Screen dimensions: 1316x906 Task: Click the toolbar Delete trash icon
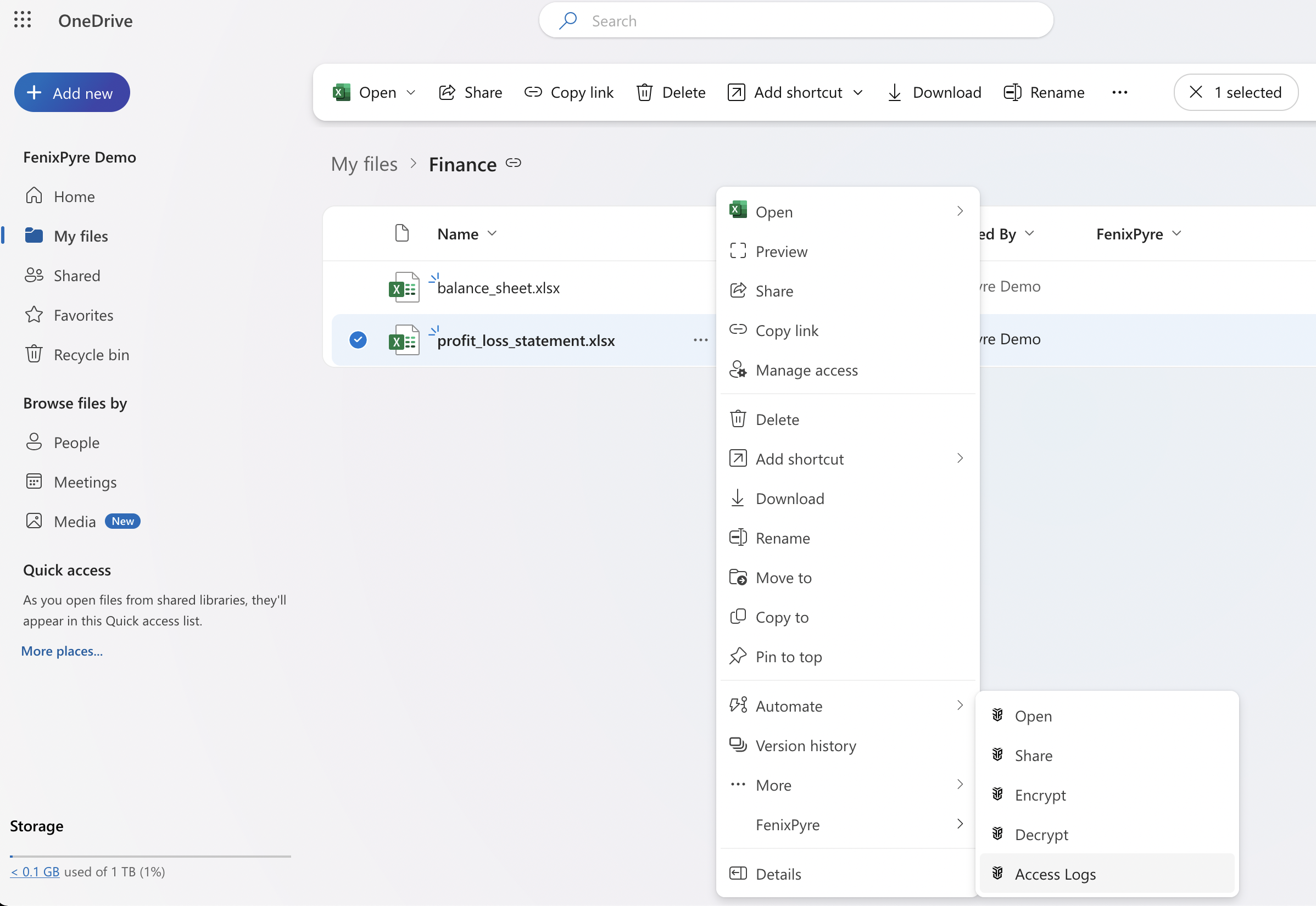click(x=644, y=92)
